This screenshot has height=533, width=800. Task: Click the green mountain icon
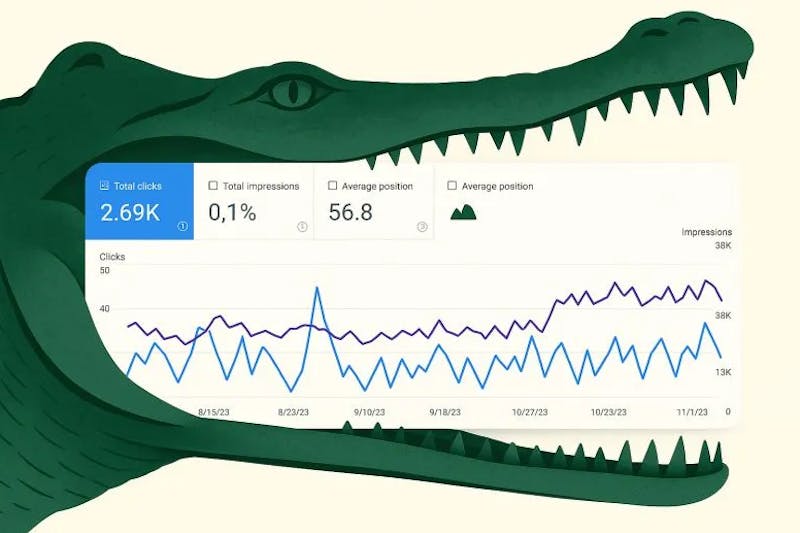[463, 212]
